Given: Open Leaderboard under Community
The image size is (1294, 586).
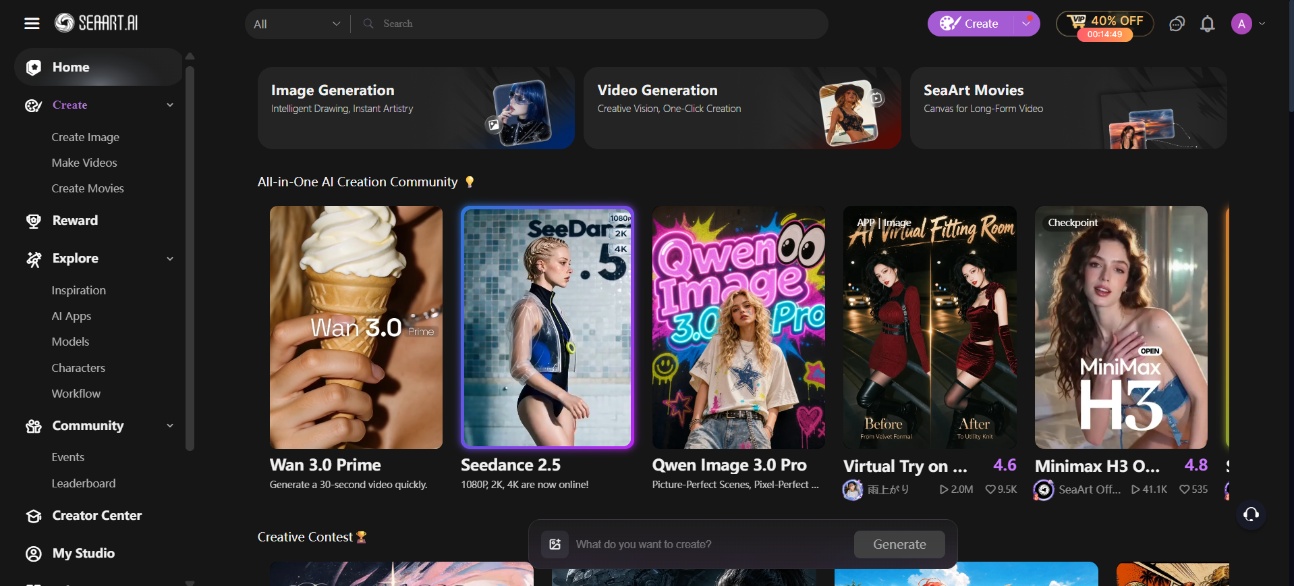Looking at the screenshot, I should pos(83,483).
